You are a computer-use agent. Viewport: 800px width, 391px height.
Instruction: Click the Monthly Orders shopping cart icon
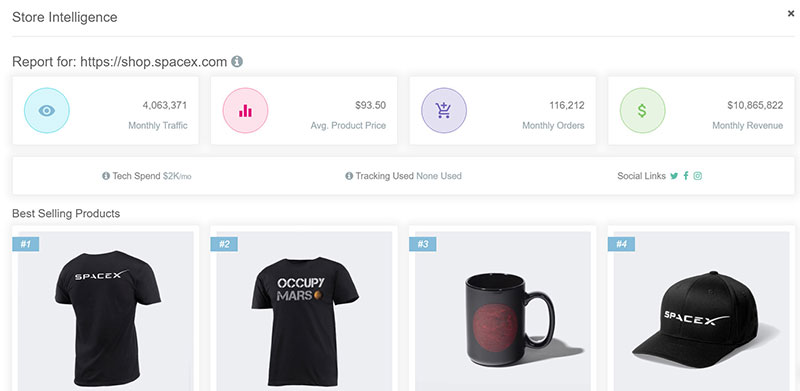click(444, 110)
